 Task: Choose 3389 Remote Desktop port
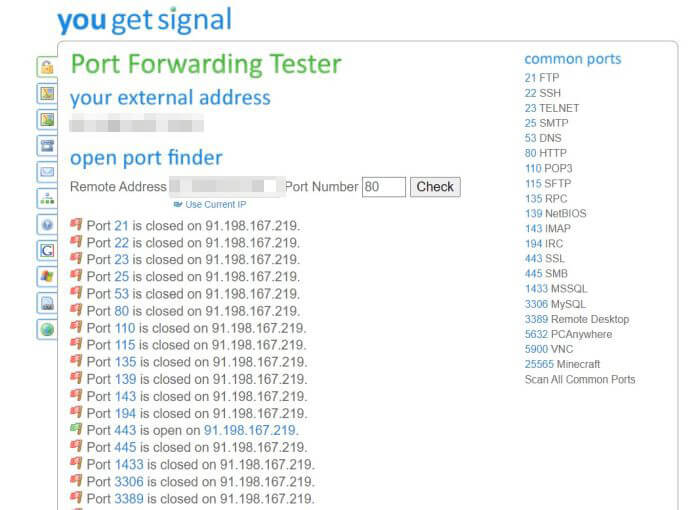point(577,319)
